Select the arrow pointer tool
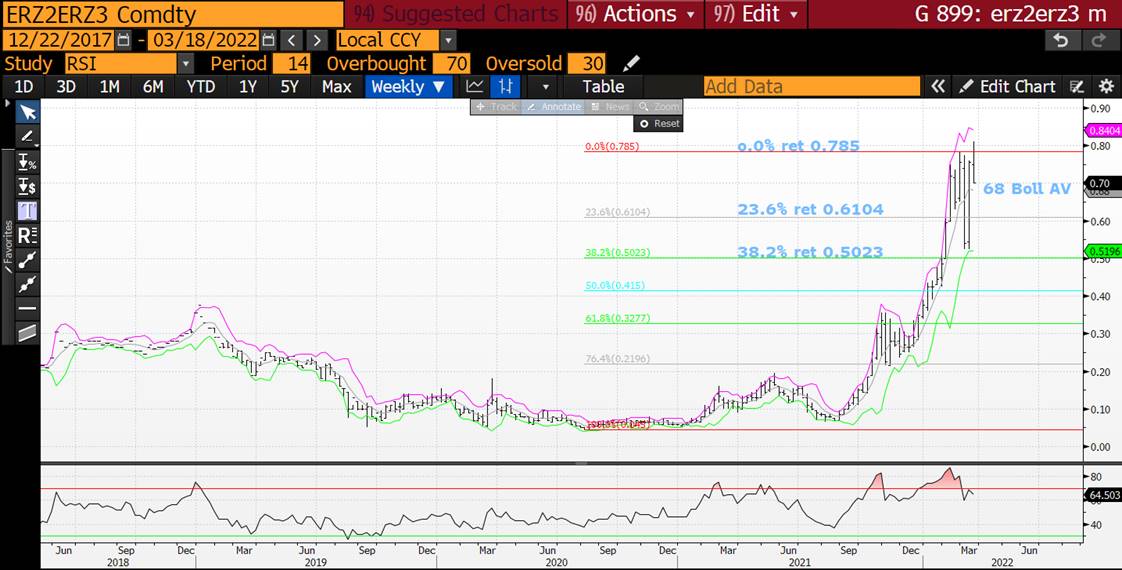 [x=27, y=112]
